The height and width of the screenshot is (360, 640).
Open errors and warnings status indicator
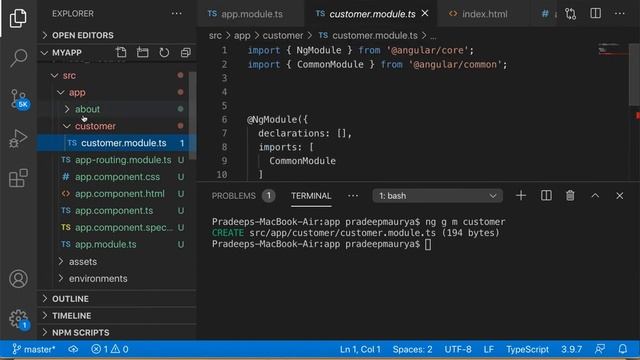[110, 349]
